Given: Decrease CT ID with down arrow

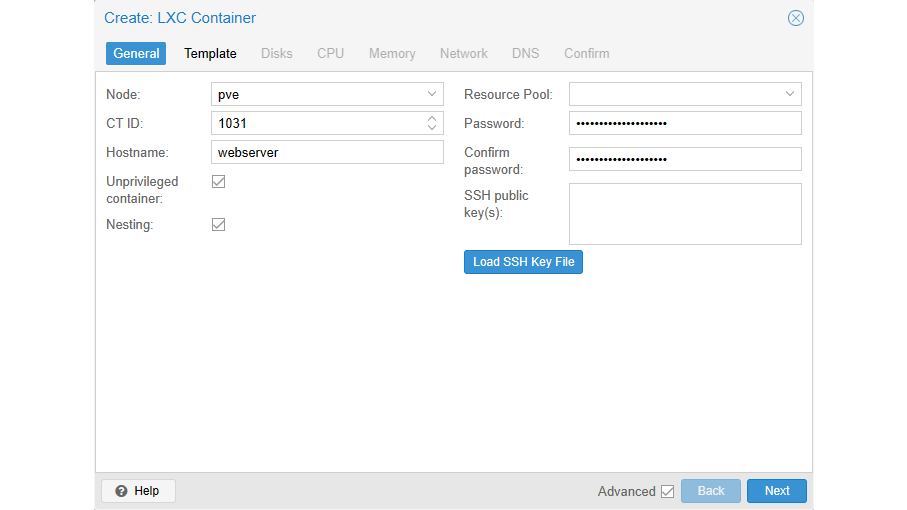Looking at the screenshot, I should click(x=432, y=128).
